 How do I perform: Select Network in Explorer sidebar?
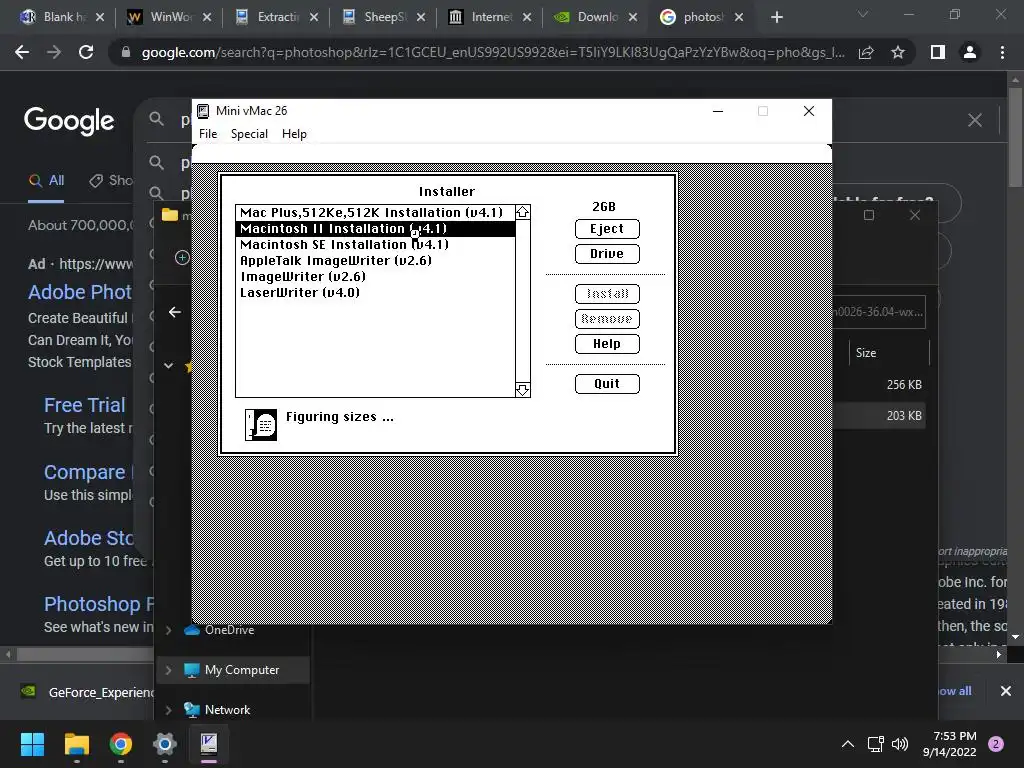[x=227, y=710]
